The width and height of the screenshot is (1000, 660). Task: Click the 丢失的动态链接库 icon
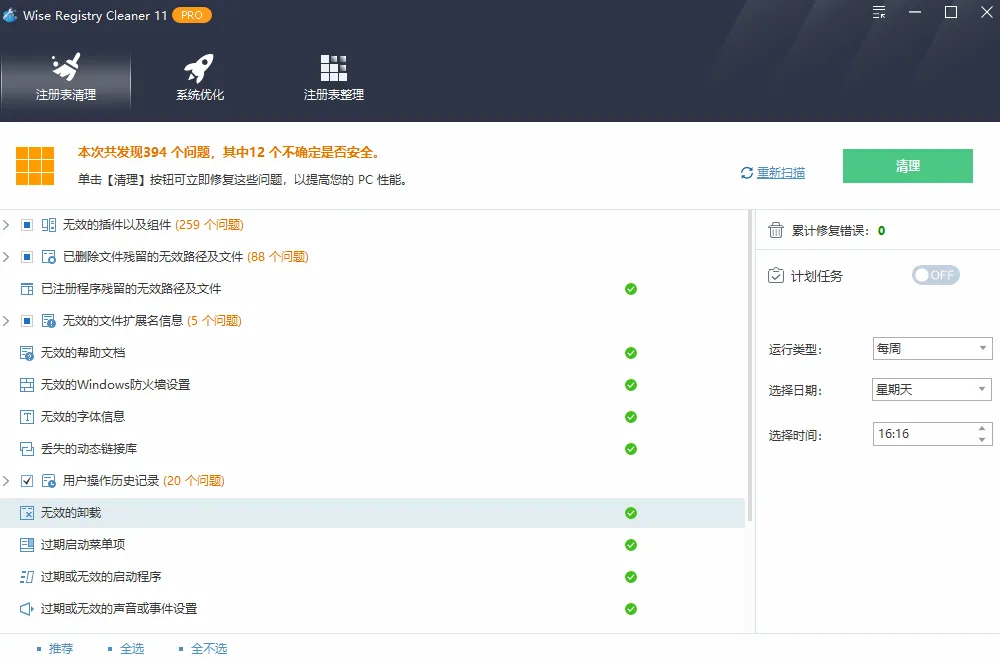[27, 449]
